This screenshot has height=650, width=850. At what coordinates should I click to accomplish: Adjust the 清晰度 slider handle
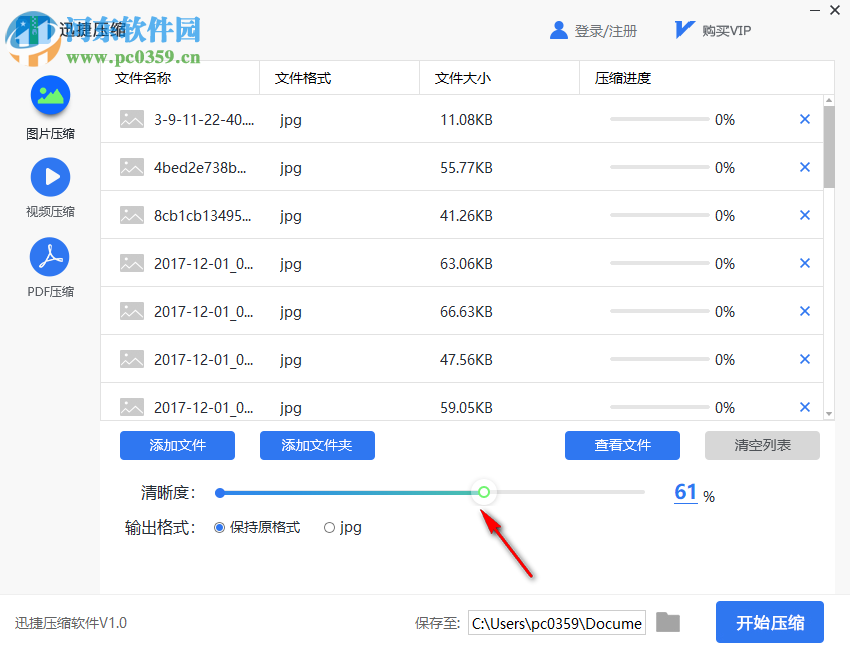484,492
